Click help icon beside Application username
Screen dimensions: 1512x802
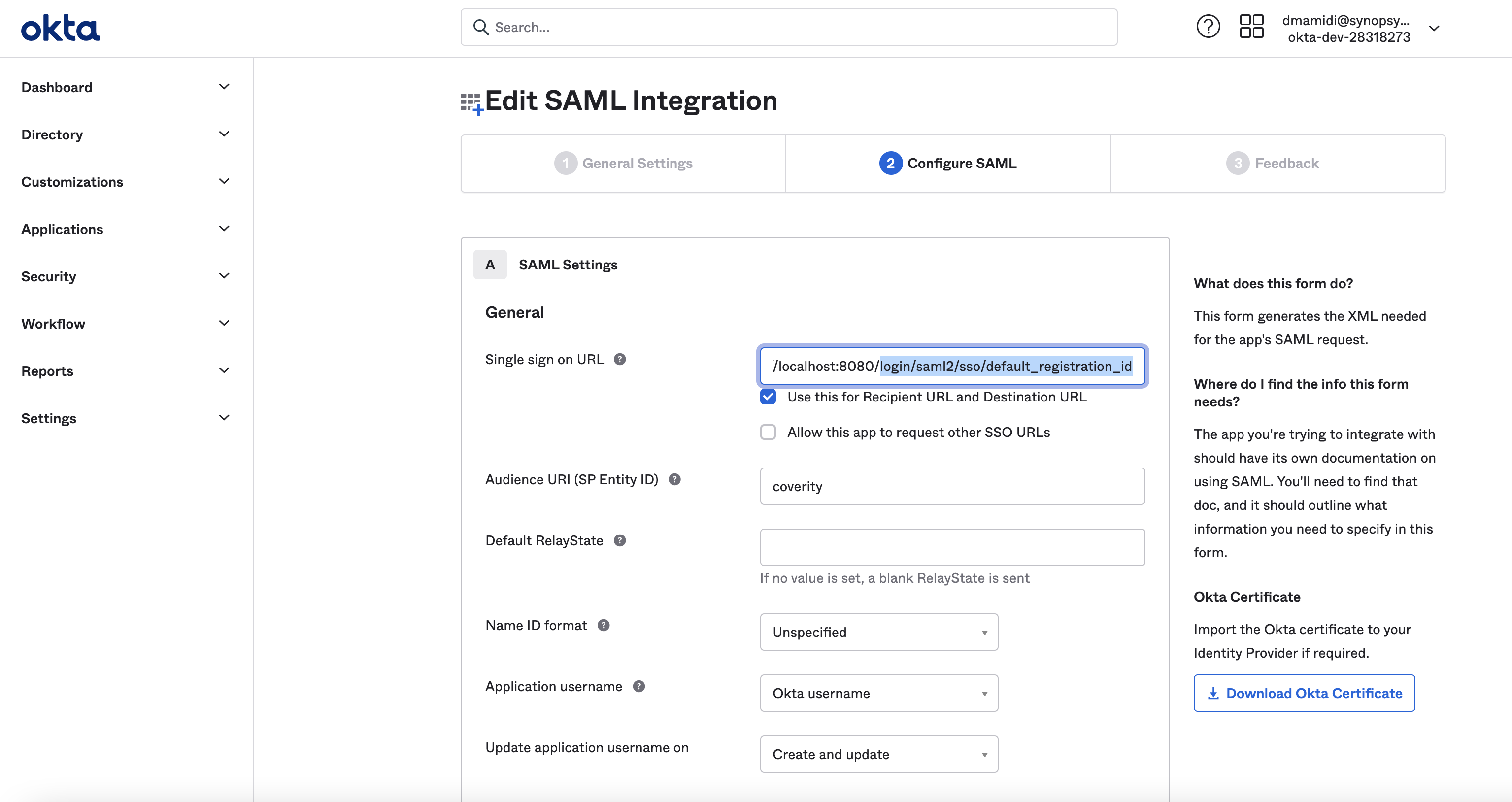point(639,686)
